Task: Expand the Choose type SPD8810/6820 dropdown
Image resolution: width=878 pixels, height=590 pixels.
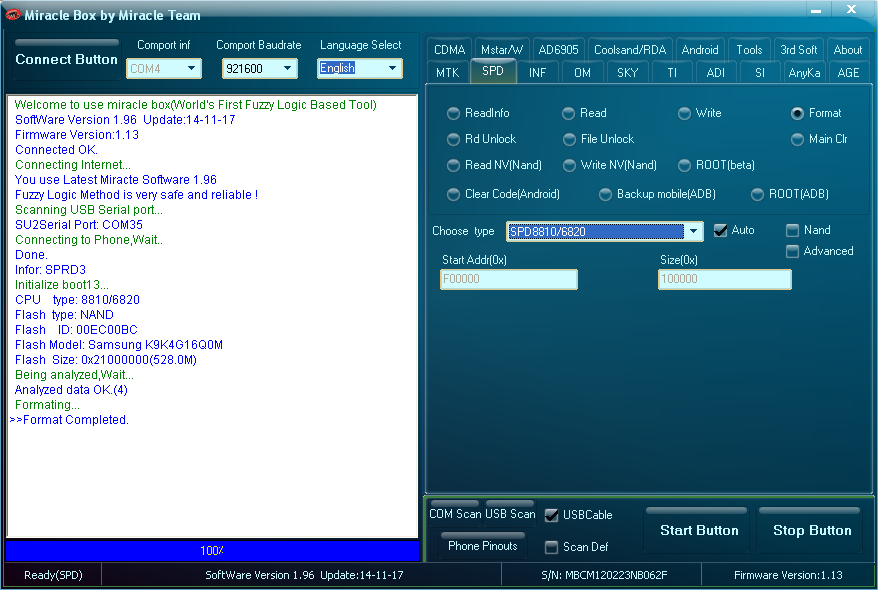Action: point(694,231)
